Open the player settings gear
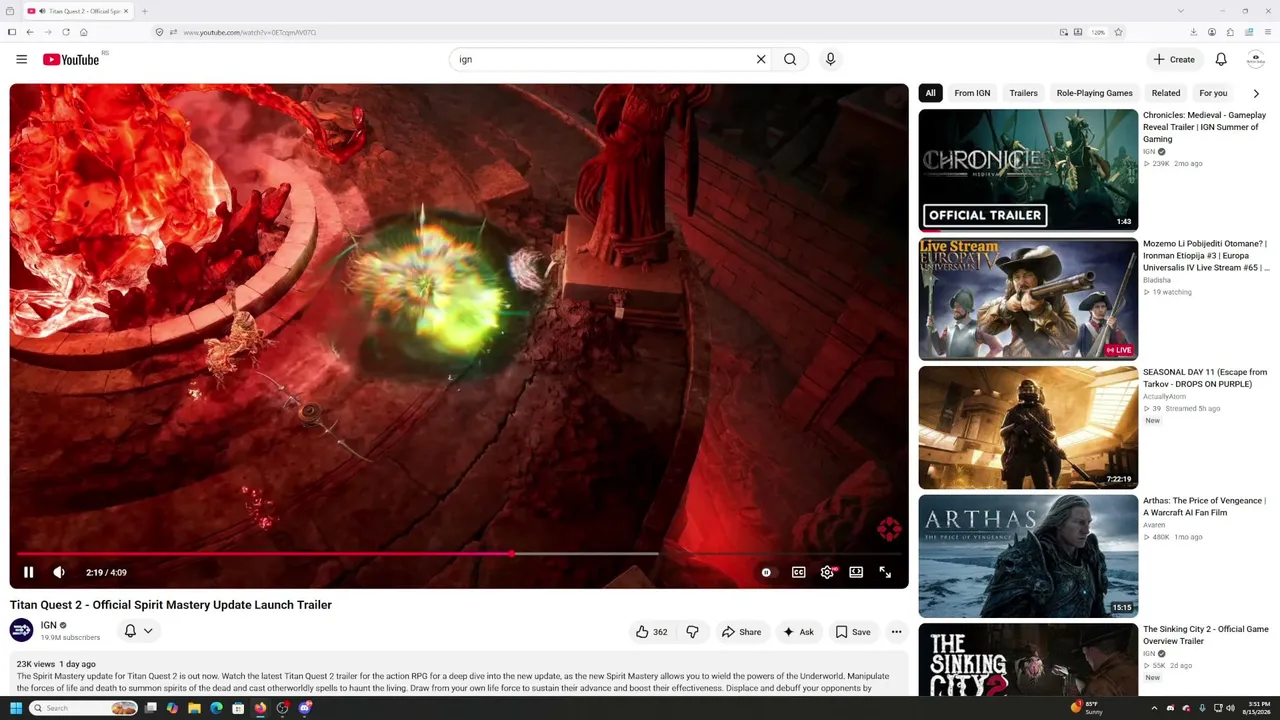1280x720 pixels. (827, 573)
